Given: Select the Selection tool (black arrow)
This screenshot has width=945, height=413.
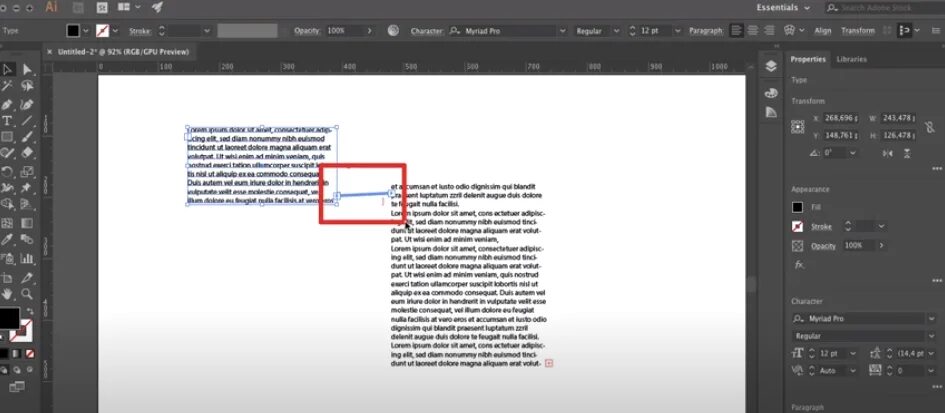Looking at the screenshot, I should tap(7, 70).
